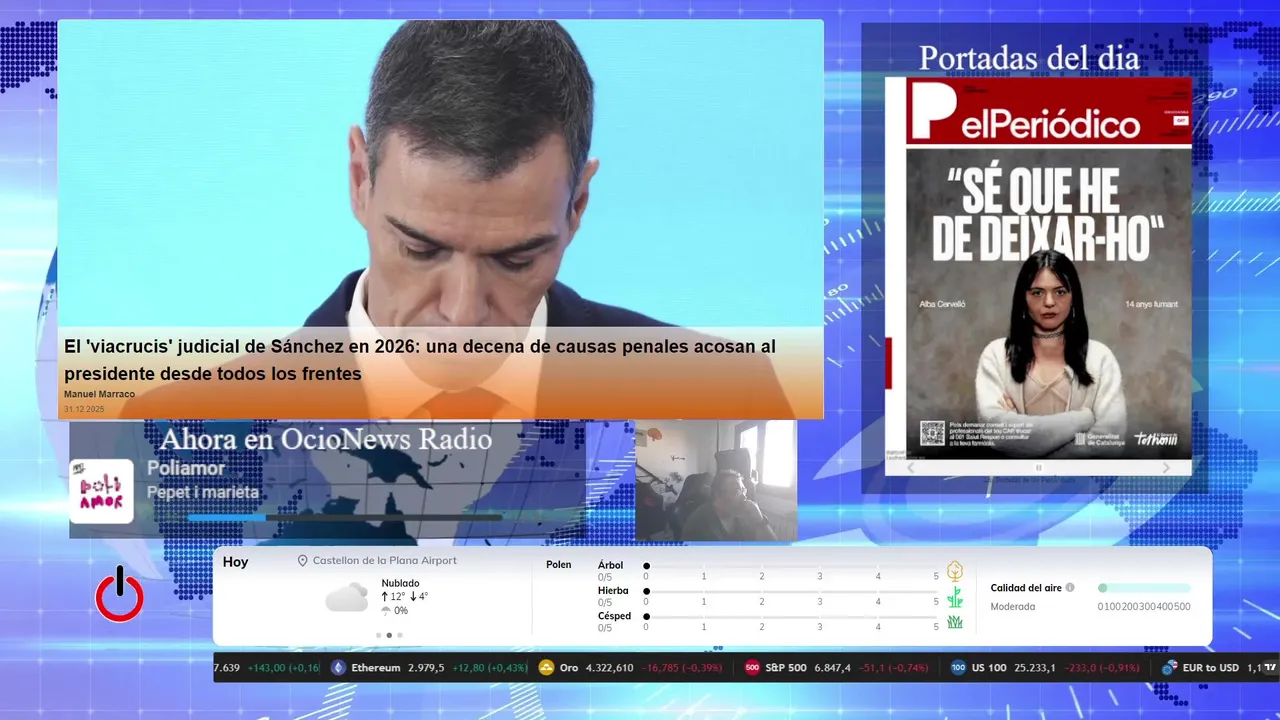Click the Ethereum coin icon in ticker
The image size is (1280, 720).
338,668
